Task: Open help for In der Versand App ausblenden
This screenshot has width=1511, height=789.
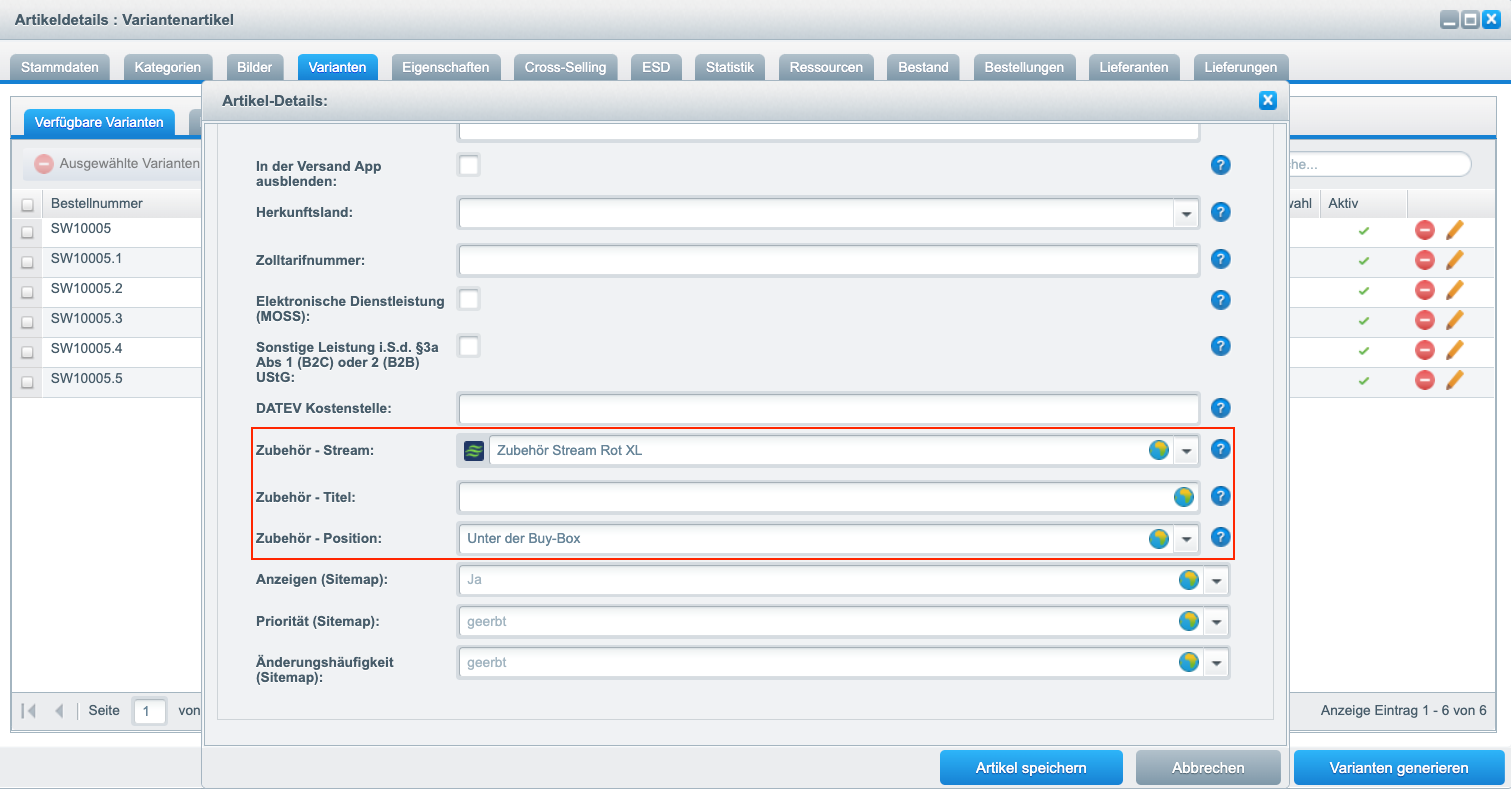Action: click(x=1220, y=165)
